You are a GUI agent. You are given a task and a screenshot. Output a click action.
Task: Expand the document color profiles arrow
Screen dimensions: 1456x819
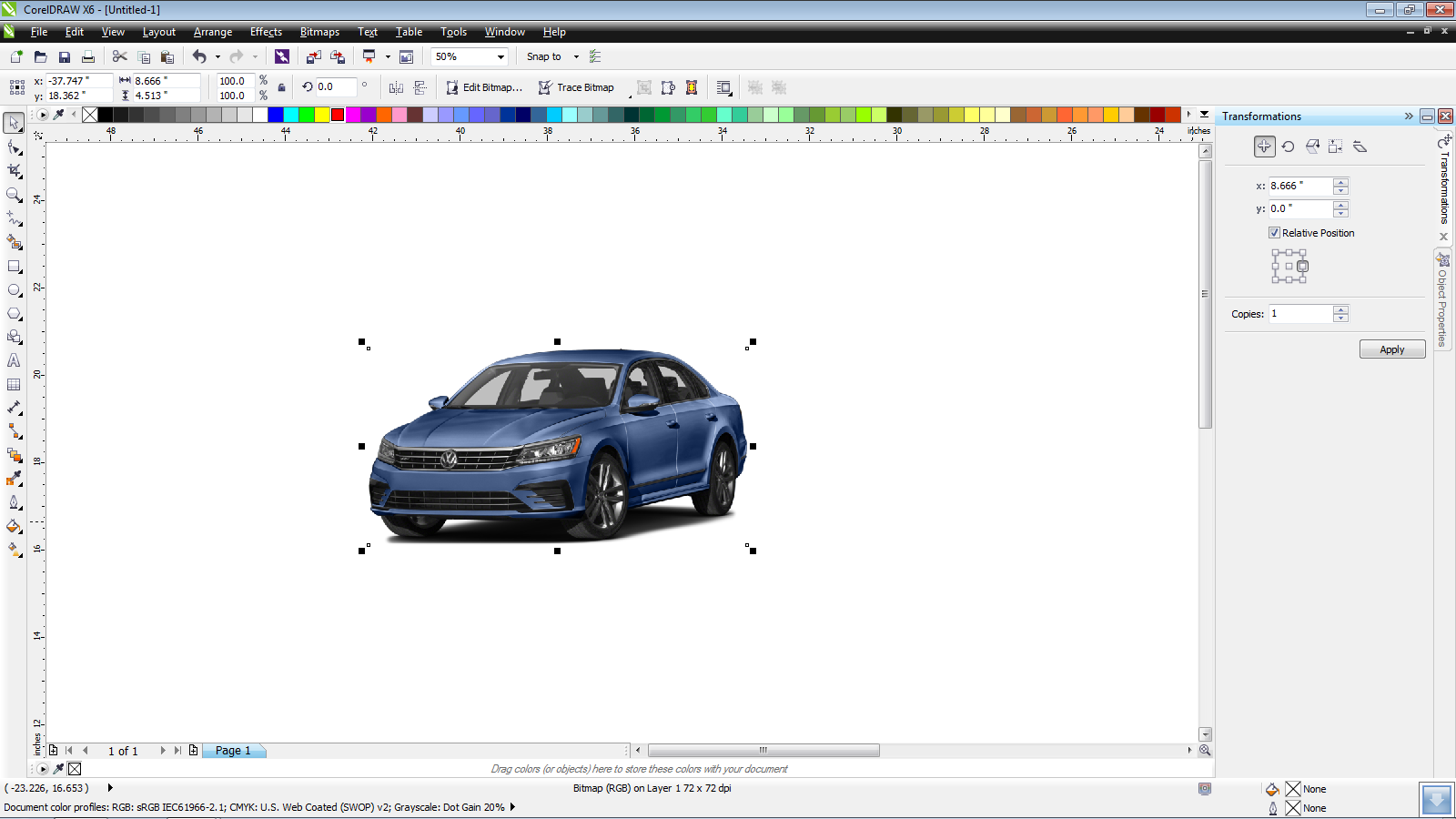click(512, 807)
